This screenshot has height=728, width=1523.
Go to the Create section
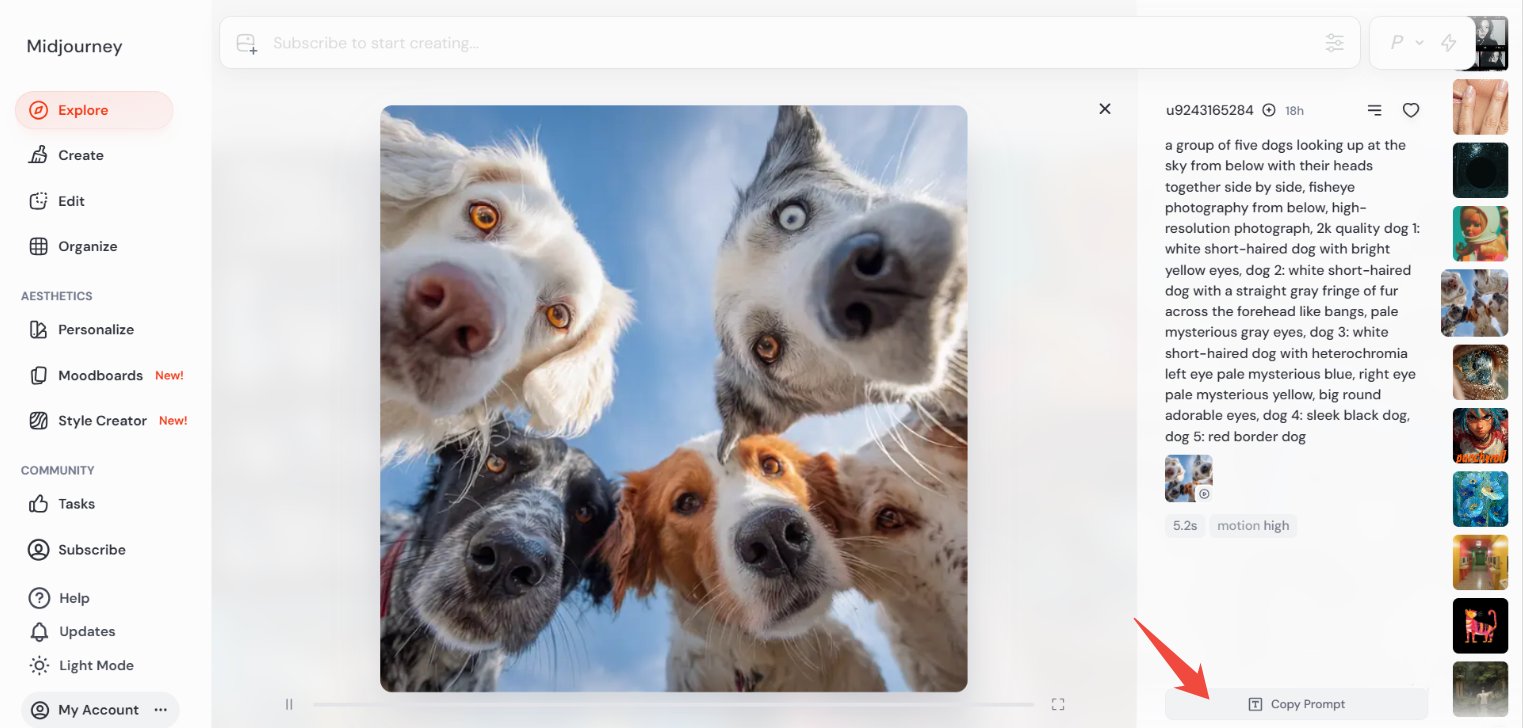80,155
